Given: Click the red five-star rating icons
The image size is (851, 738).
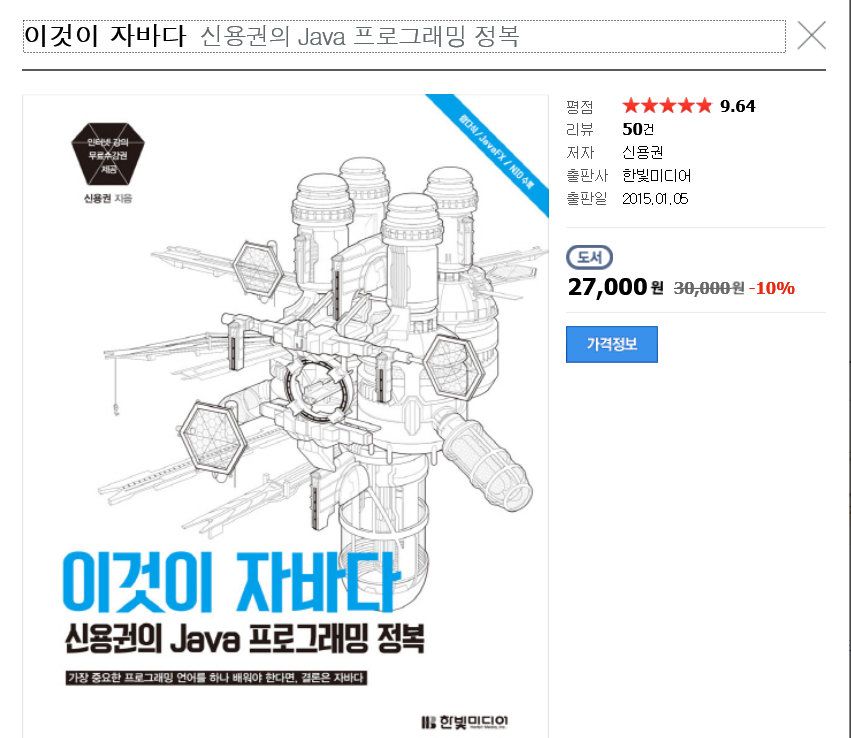Looking at the screenshot, I should click(x=666, y=105).
